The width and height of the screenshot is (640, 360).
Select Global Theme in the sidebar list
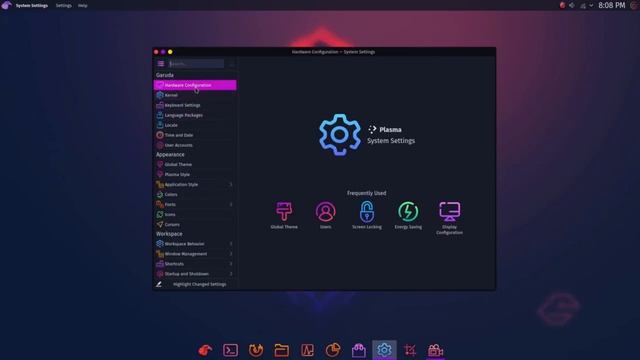tap(195, 164)
